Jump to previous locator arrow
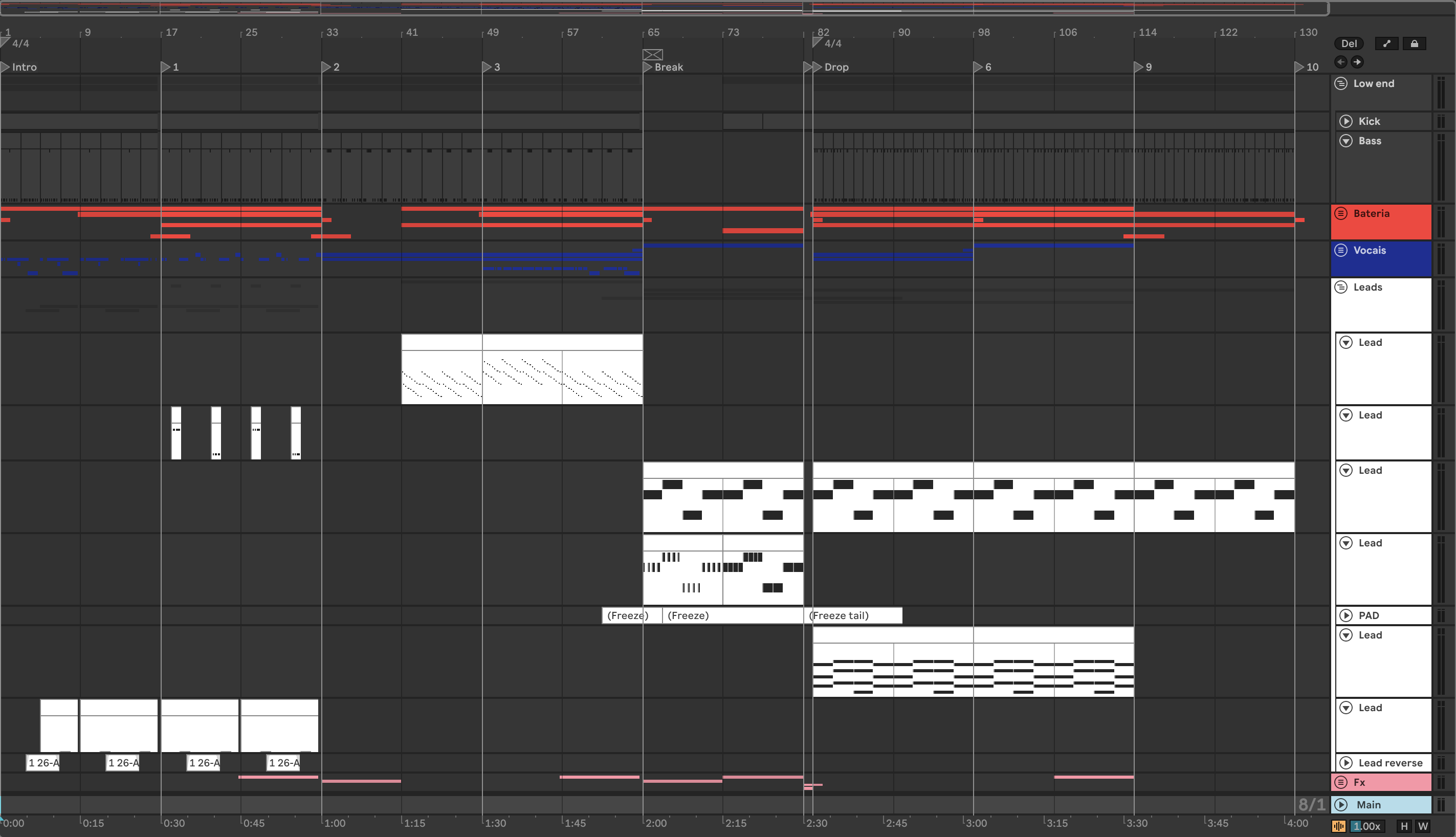Image resolution: width=1456 pixels, height=837 pixels. pos(1340,62)
